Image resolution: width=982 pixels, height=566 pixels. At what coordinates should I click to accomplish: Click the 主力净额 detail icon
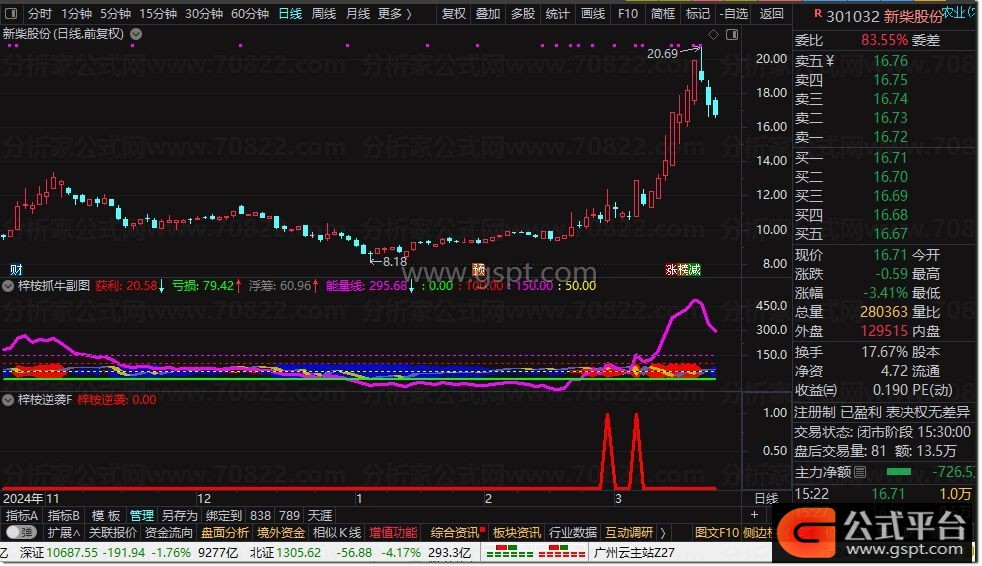pyautogui.click(x=860, y=472)
